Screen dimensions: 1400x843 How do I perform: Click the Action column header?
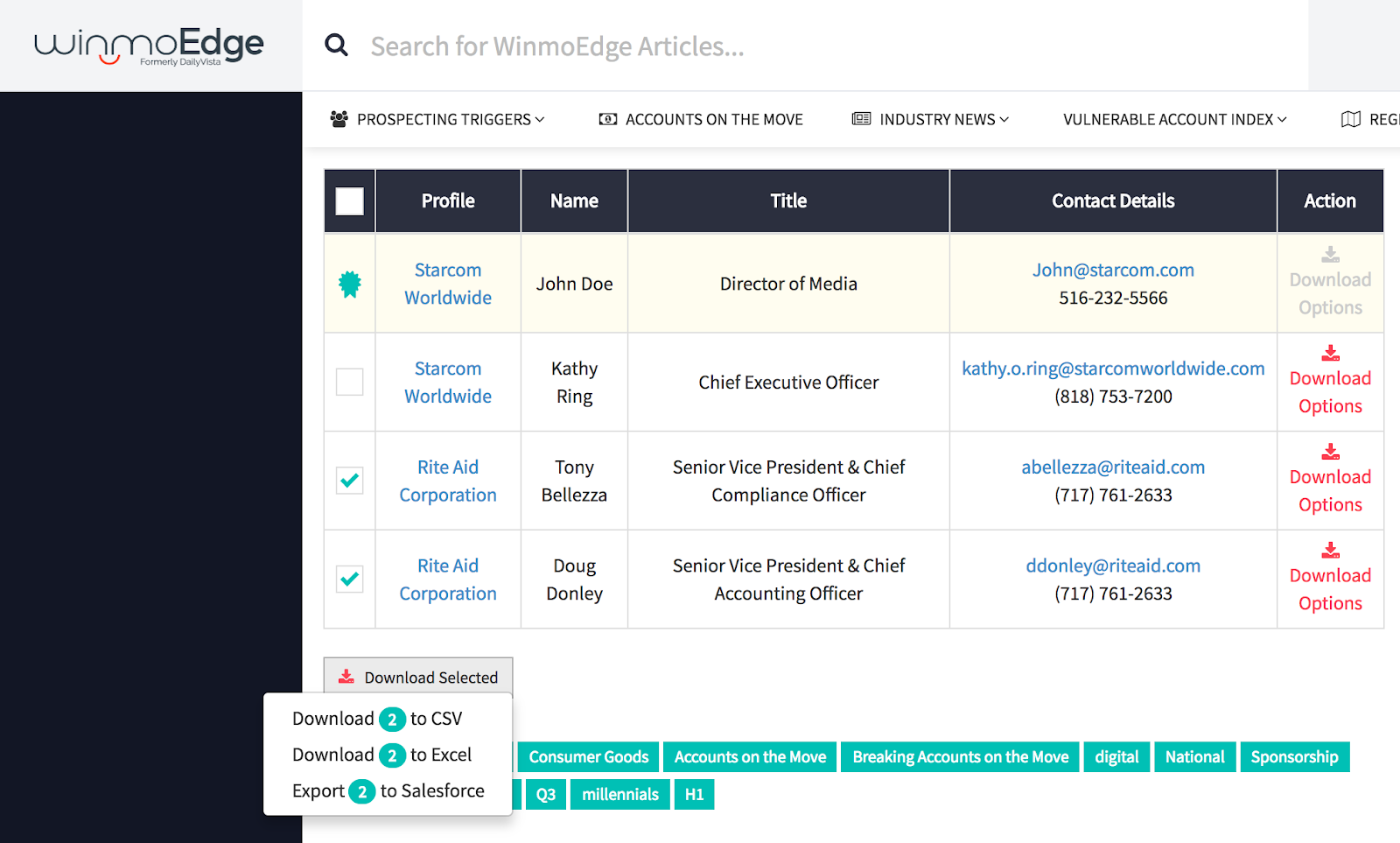pyautogui.click(x=1330, y=201)
